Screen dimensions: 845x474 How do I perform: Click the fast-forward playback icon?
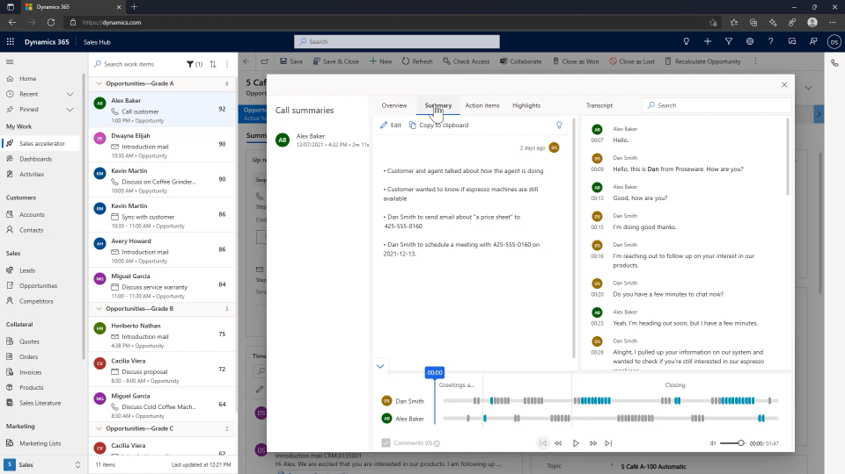(x=592, y=443)
